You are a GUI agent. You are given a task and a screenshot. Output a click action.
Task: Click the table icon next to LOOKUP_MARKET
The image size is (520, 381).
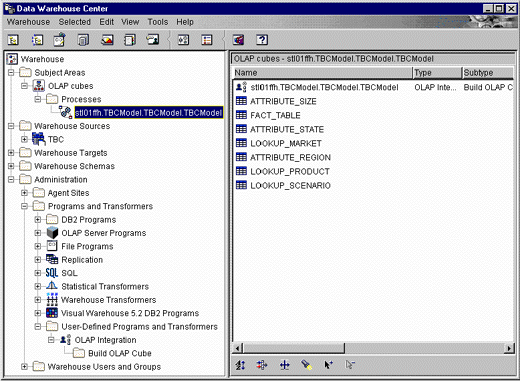point(241,143)
